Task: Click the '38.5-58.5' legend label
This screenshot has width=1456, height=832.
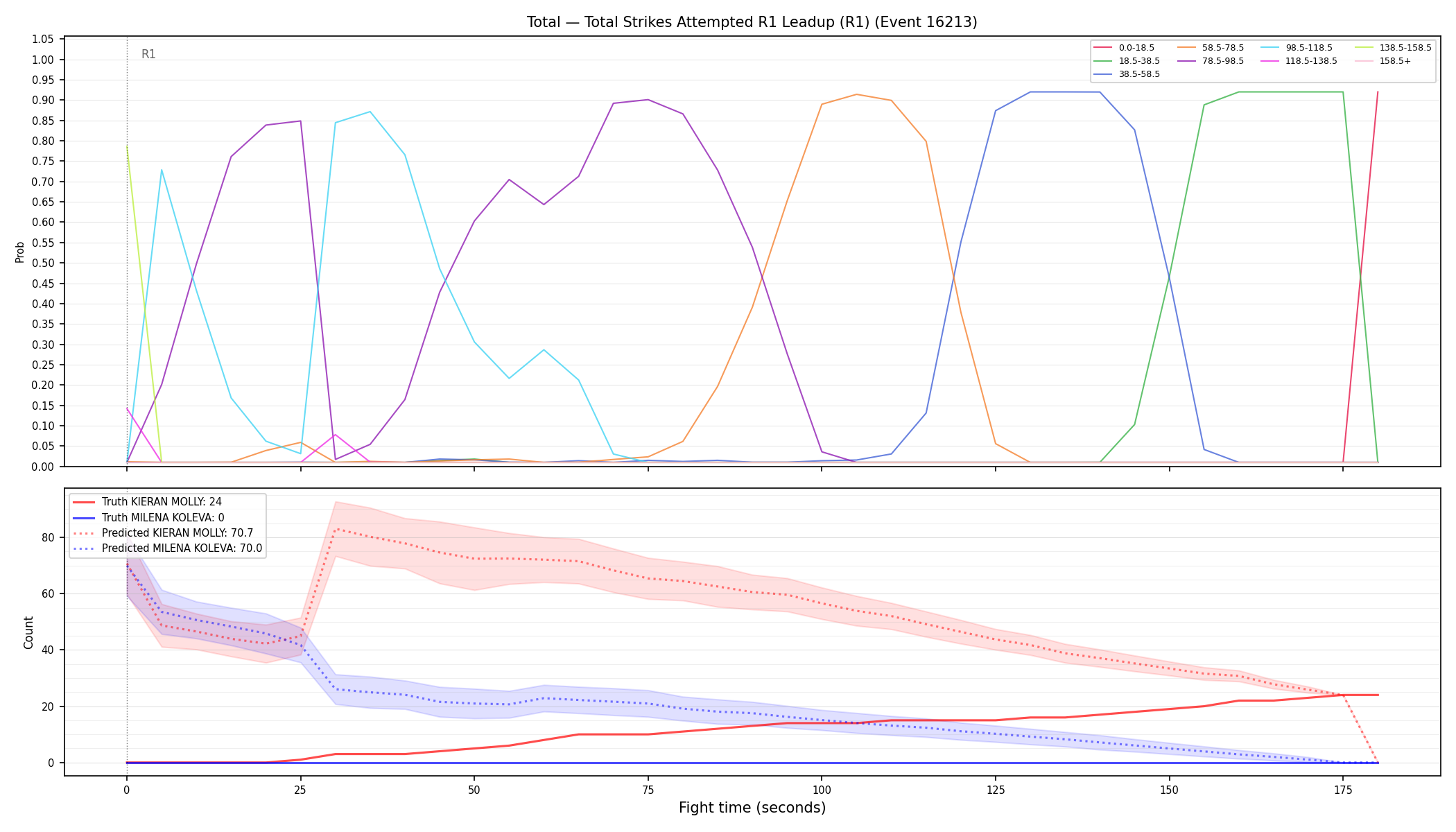Action: pos(1139,74)
